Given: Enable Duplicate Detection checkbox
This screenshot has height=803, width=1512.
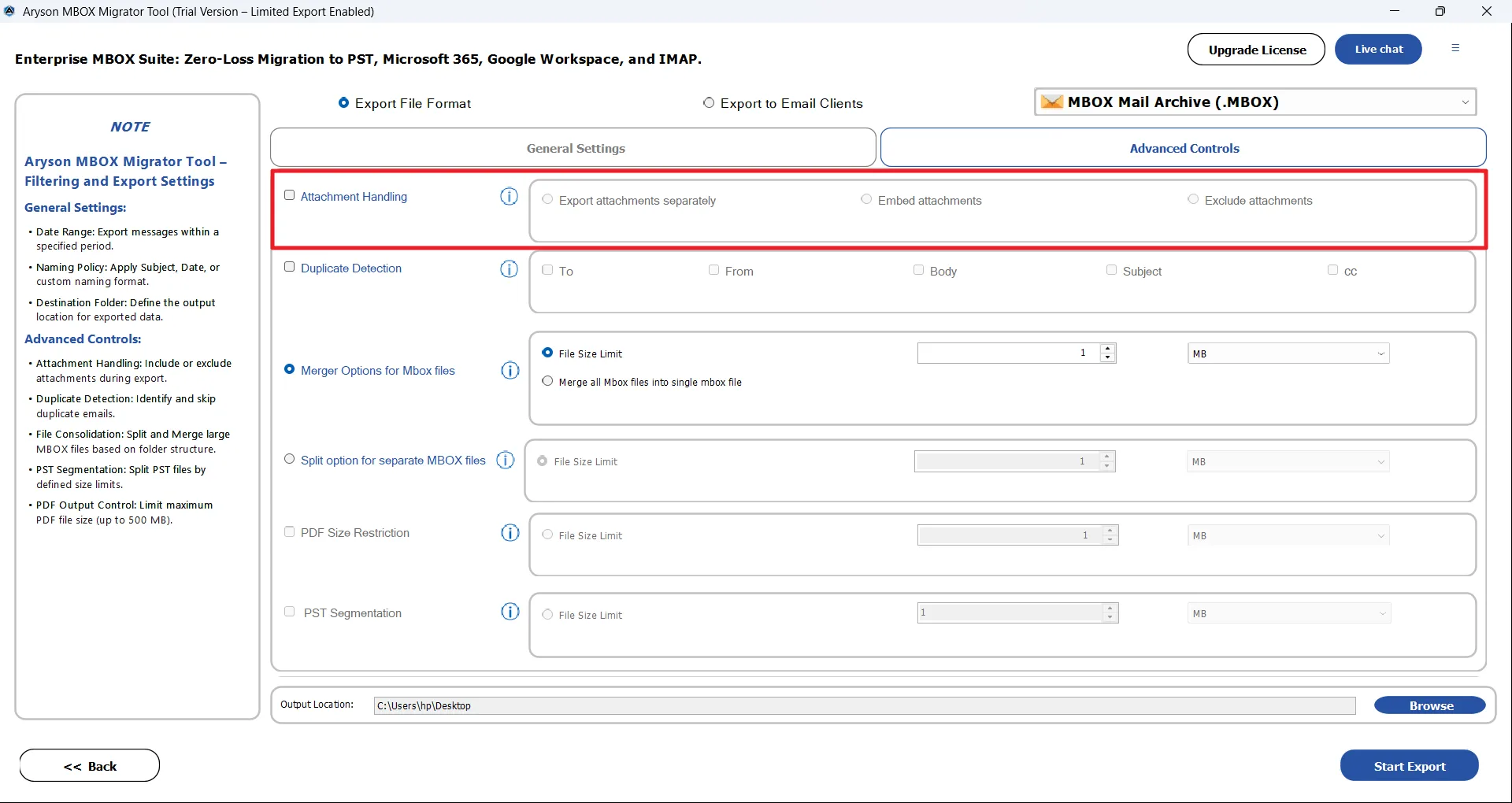Looking at the screenshot, I should [290, 267].
